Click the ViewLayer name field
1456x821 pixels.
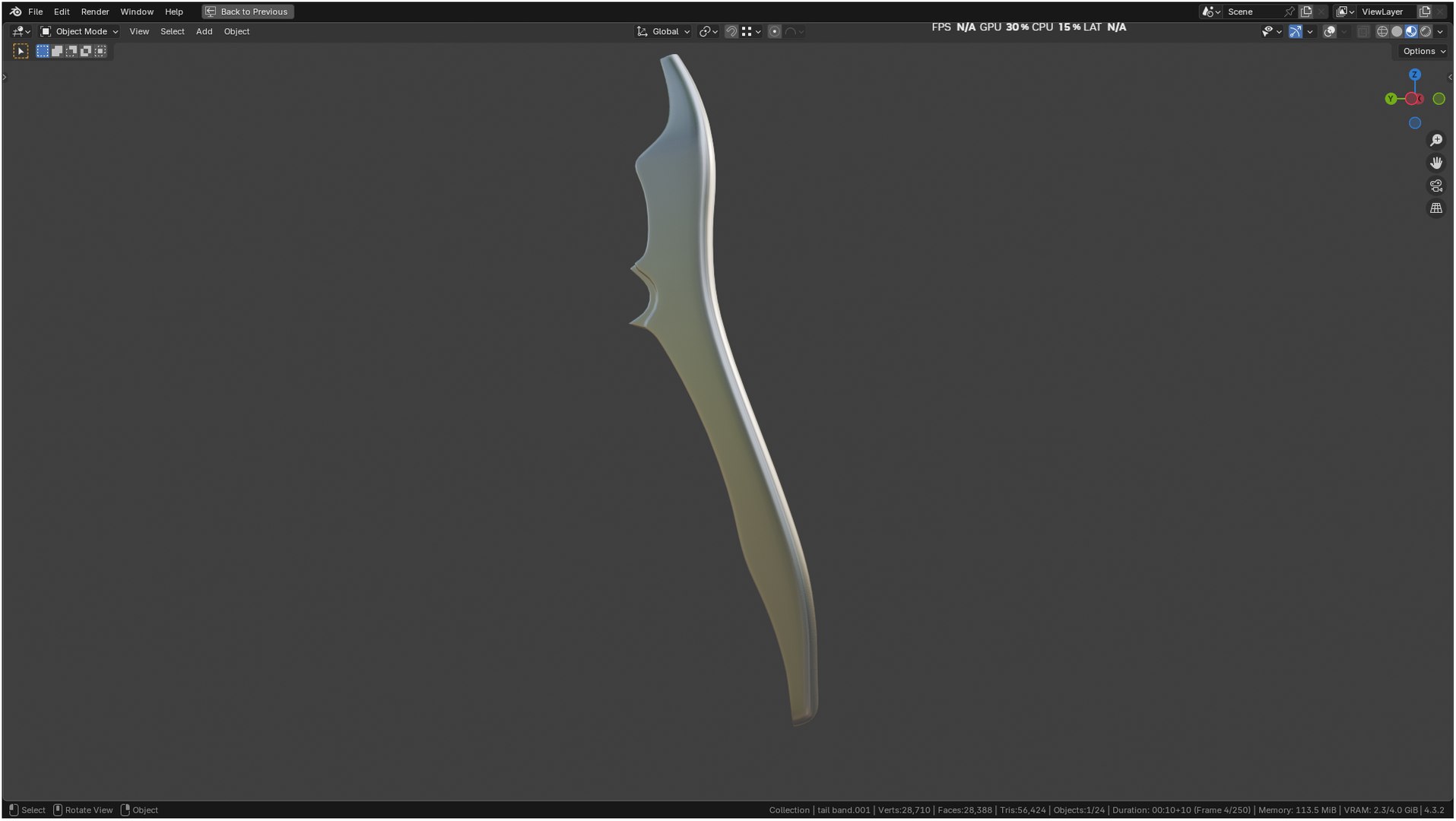pyautogui.click(x=1388, y=11)
